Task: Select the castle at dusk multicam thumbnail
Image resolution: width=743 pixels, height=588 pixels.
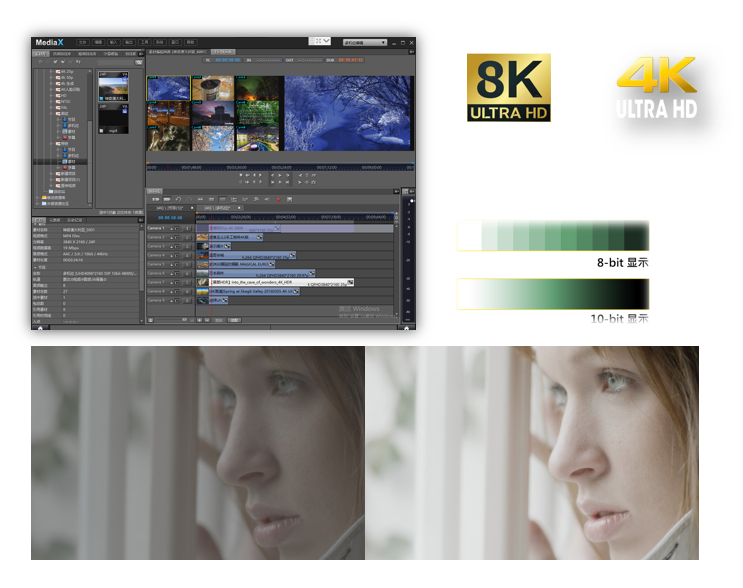Action: tap(213, 113)
